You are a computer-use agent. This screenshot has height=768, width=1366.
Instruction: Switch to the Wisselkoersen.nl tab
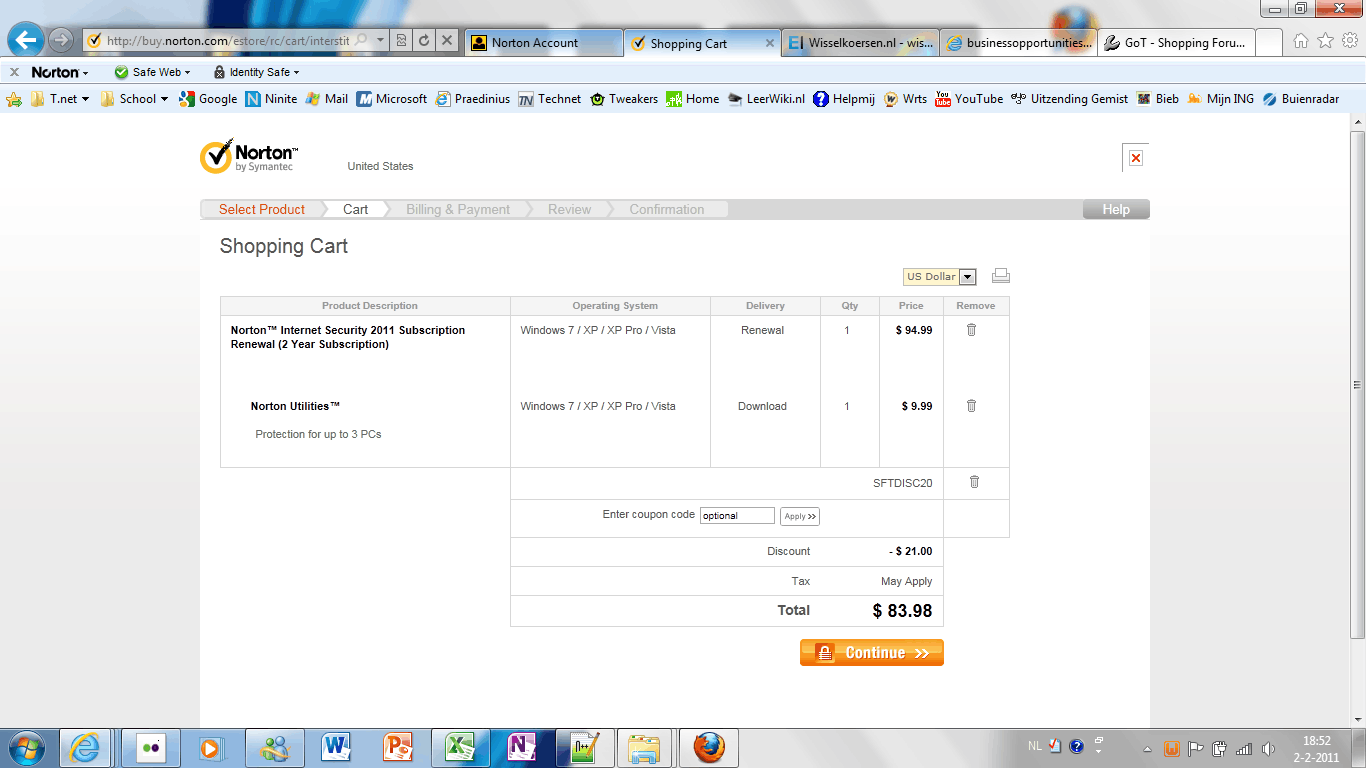click(x=860, y=43)
